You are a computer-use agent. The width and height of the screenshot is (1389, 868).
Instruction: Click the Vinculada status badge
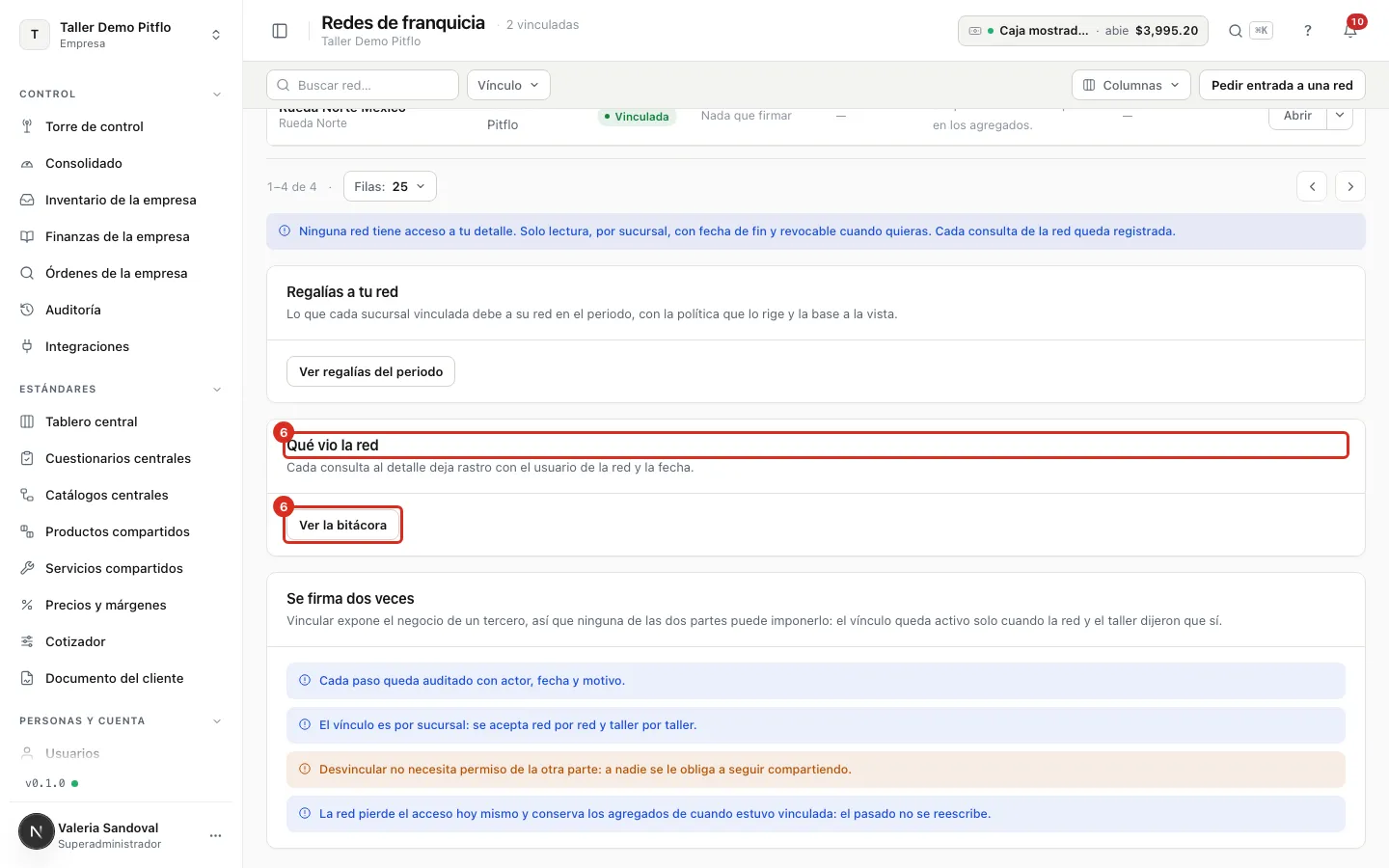(x=637, y=117)
